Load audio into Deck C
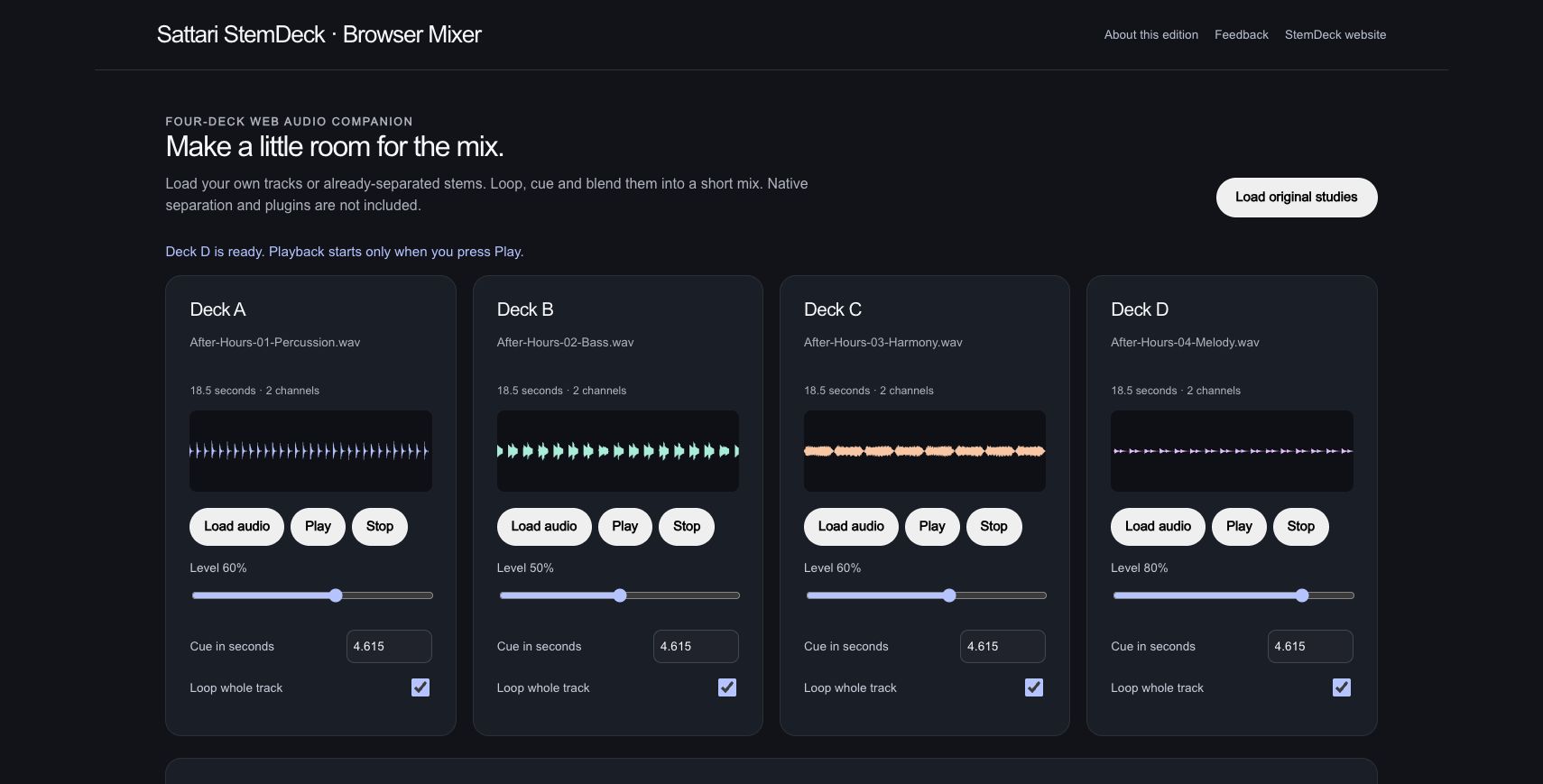This screenshot has height=784, width=1543. 851,527
